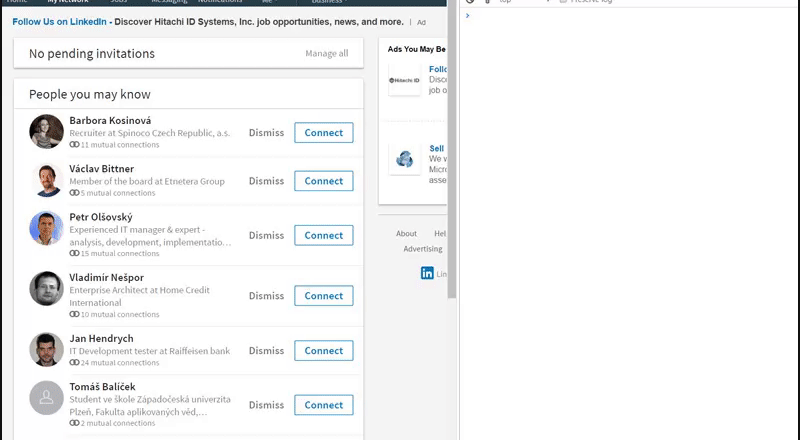This screenshot has width=800, height=440.
Task: Connect with Vladimír Nešpor
Action: [x=323, y=296]
